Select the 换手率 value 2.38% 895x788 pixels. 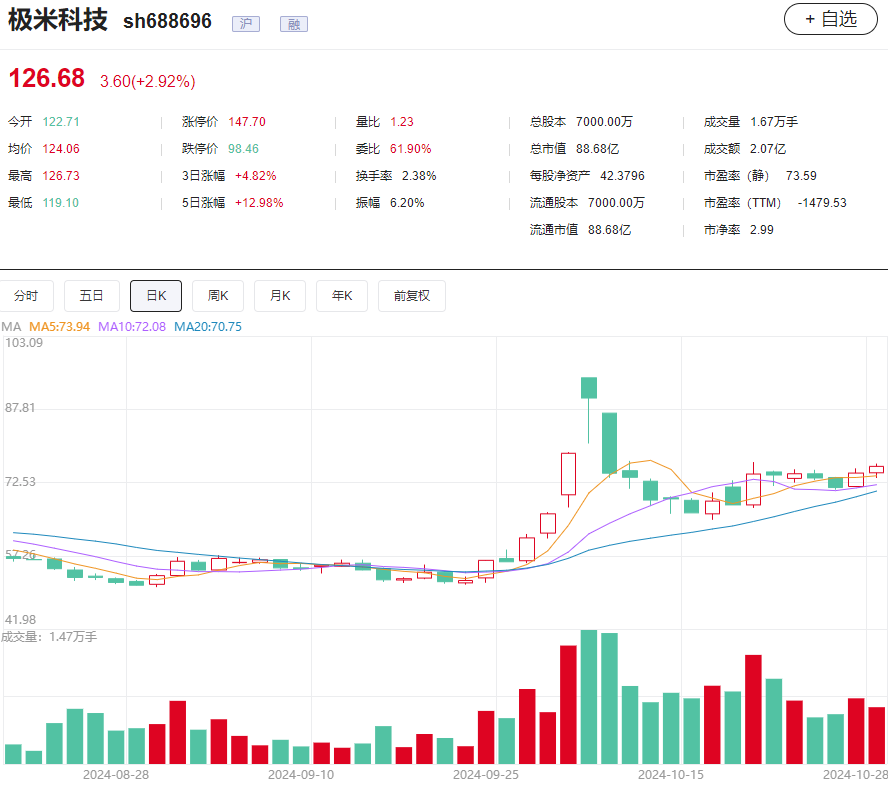coord(419,176)
